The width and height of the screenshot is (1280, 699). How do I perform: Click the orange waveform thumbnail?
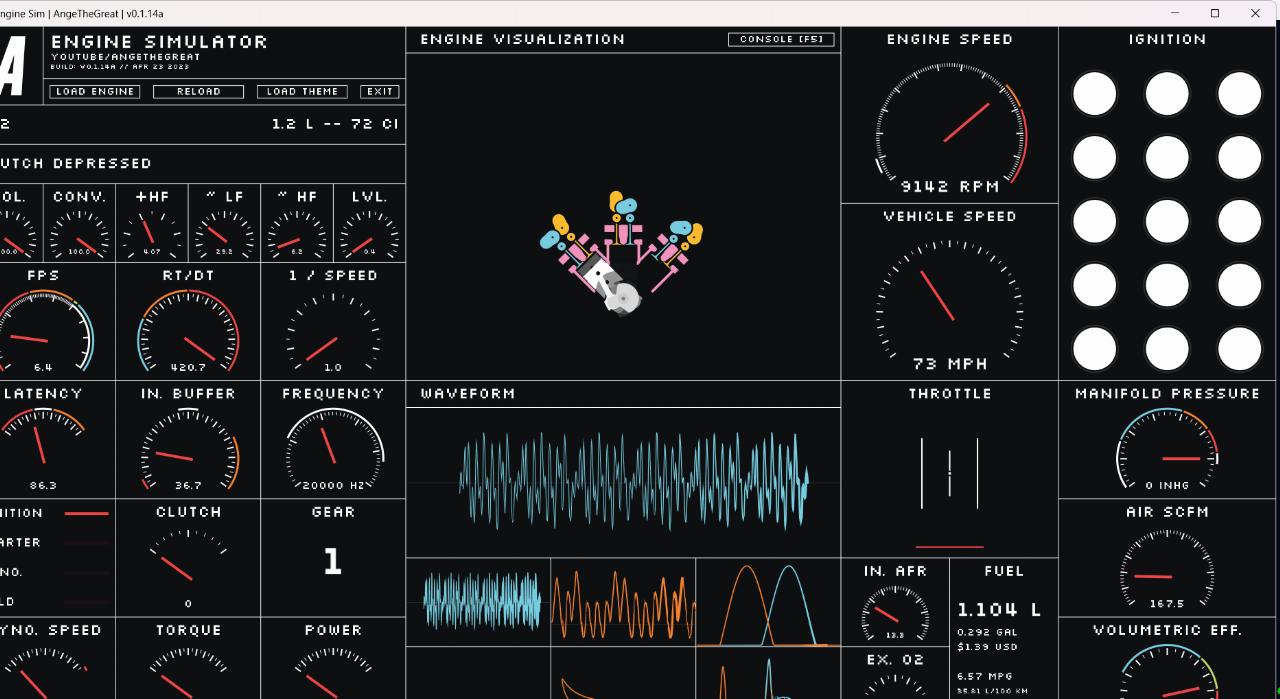coord(623,603)
